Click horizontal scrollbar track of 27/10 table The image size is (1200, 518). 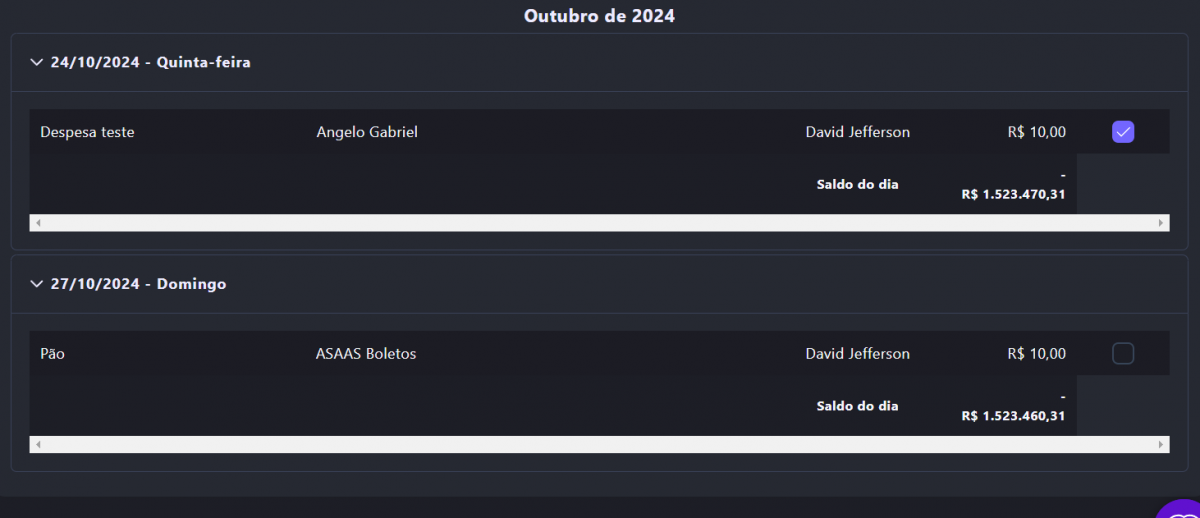click(600, 445)
